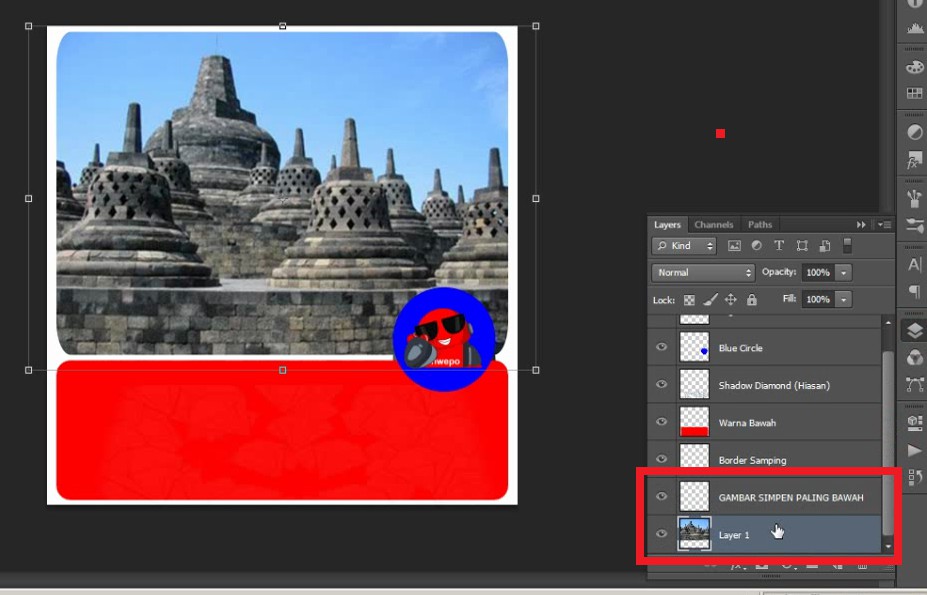Click the Layer 1 temple thumbnail
The width and height of the screenshot is (927, 595).
(x=694, y=533)
